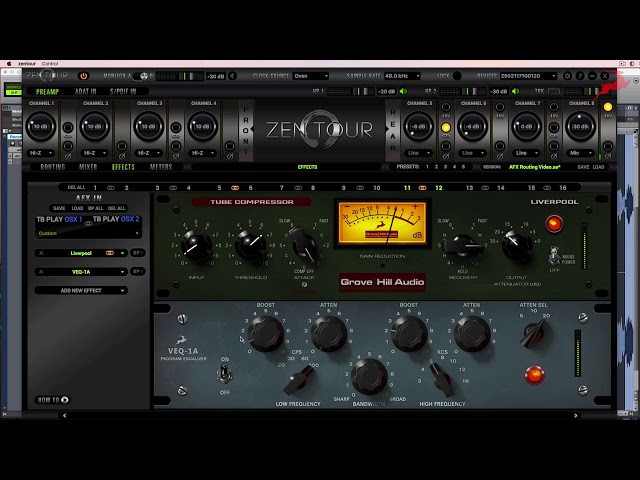Click the Channel 1 phase invert symbol
640x480 pixels.
[68, 156]
